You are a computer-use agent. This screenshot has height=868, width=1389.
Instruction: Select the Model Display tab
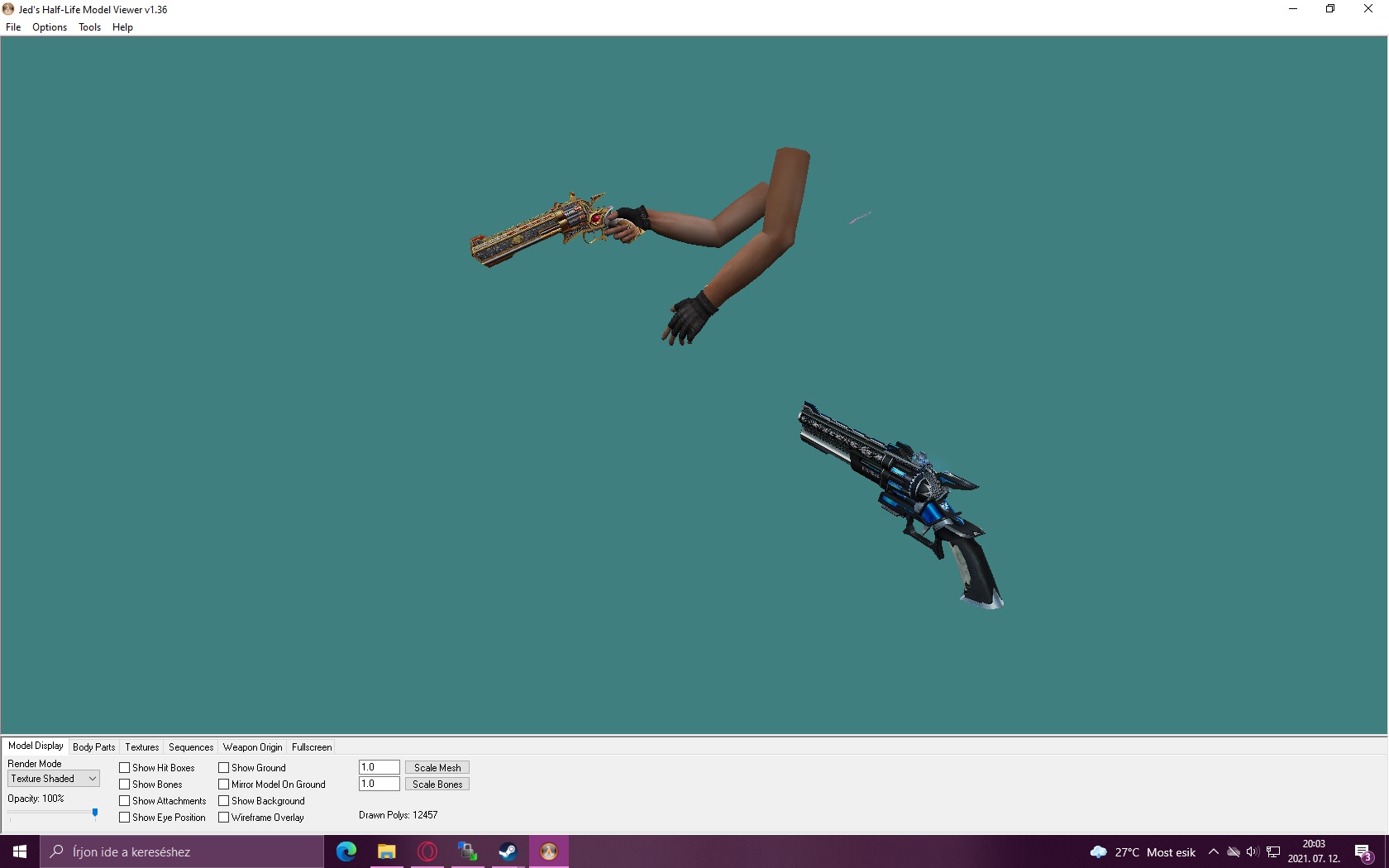(x=36, y=746)
